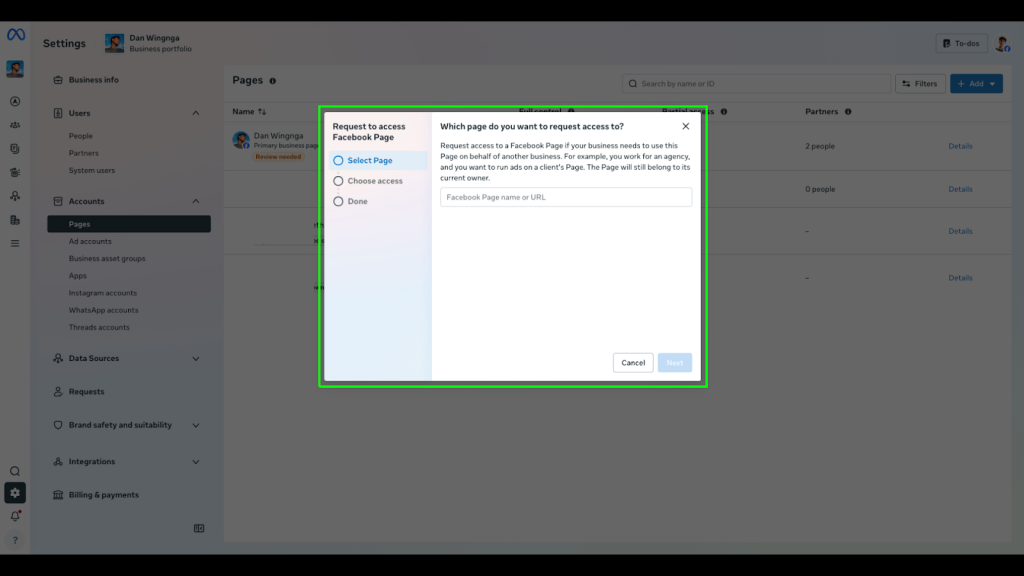
Task: Click the Meta logo in the left rail
Action: tap(16, 35)
